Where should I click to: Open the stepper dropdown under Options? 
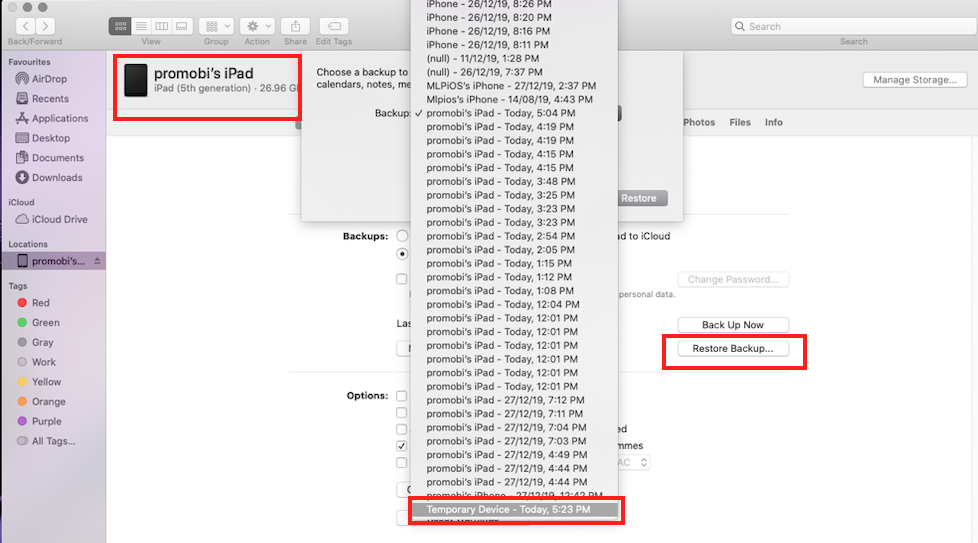(644, 463)
